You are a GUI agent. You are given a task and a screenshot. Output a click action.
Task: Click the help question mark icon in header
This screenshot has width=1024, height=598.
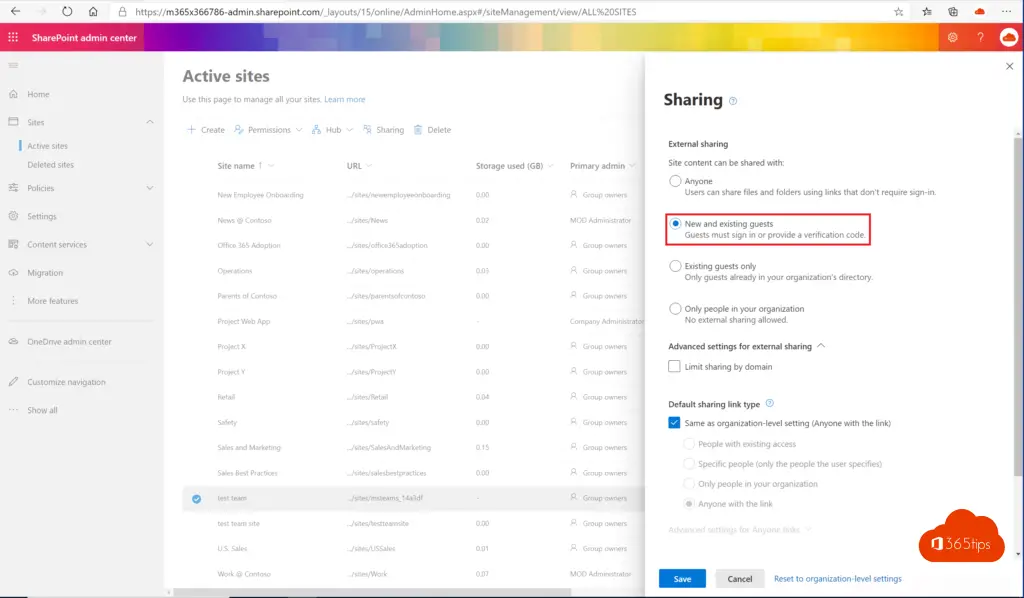tap(980, 37)
